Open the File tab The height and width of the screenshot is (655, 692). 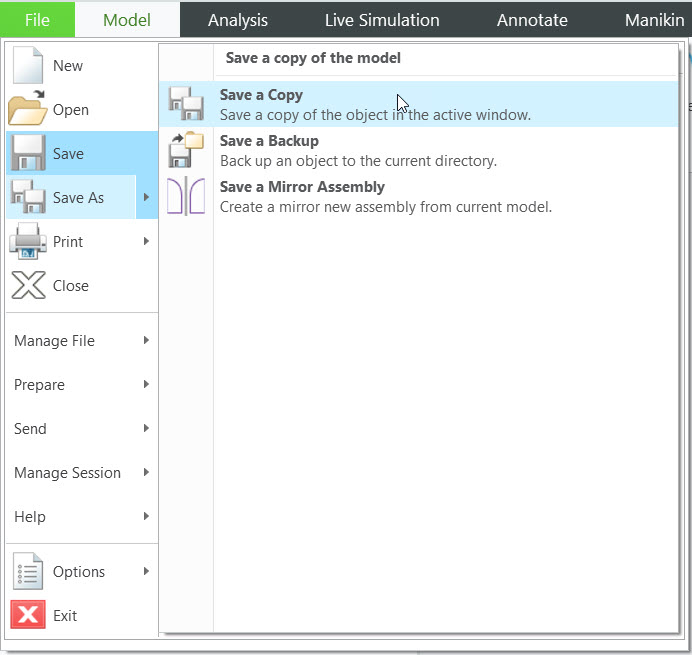pyautogui.click(x=37, y=20)
